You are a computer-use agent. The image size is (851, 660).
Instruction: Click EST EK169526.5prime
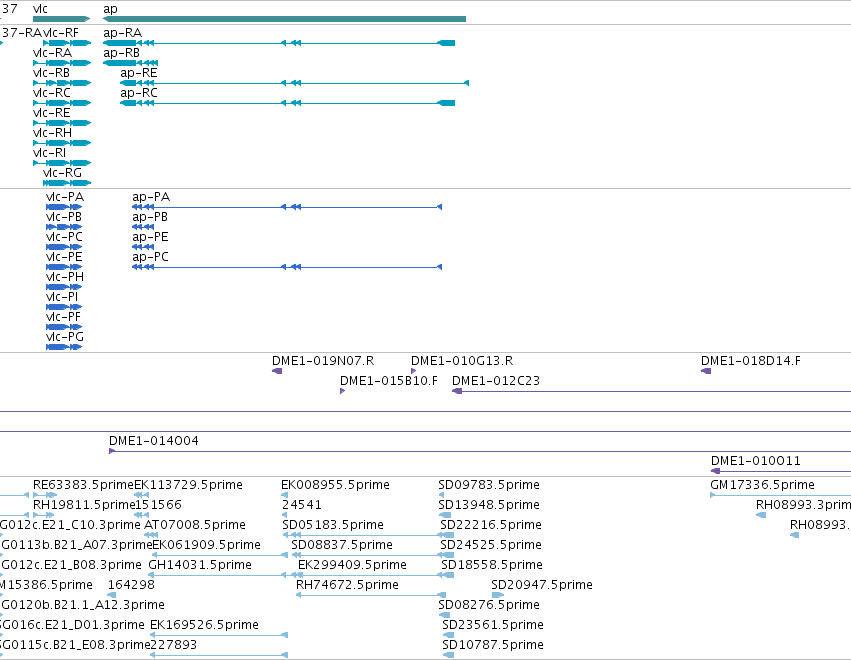coord(204,625)
